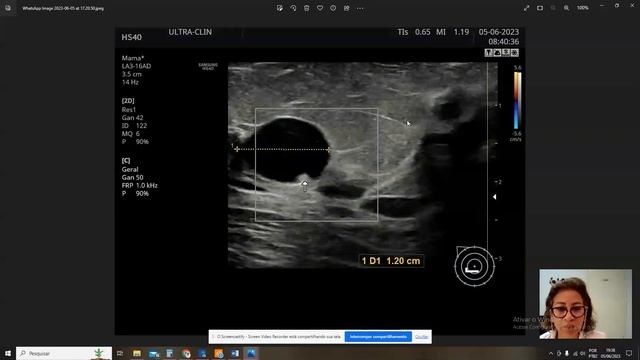Expand hidden system tray icons chevron
The height and width of the screenshot is (360, 640).
551,353
